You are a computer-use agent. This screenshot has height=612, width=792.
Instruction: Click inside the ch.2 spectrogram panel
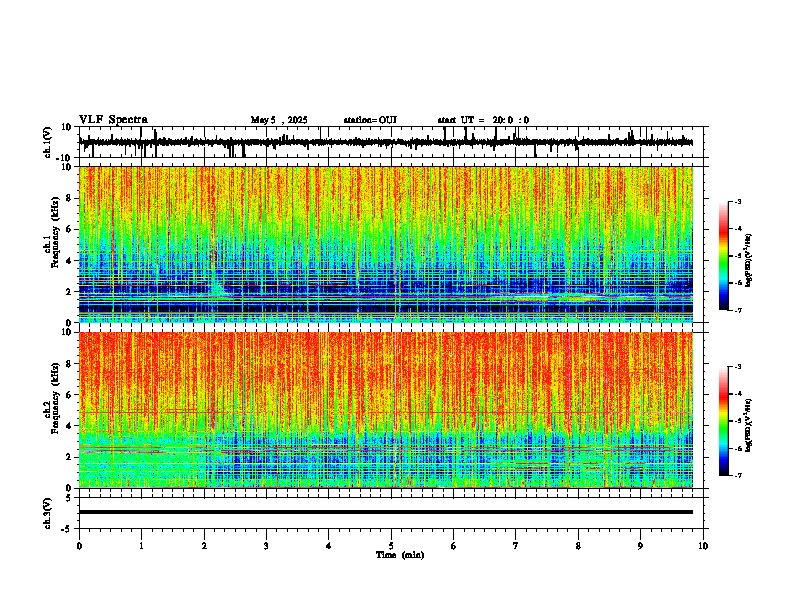tap(386, 410)
